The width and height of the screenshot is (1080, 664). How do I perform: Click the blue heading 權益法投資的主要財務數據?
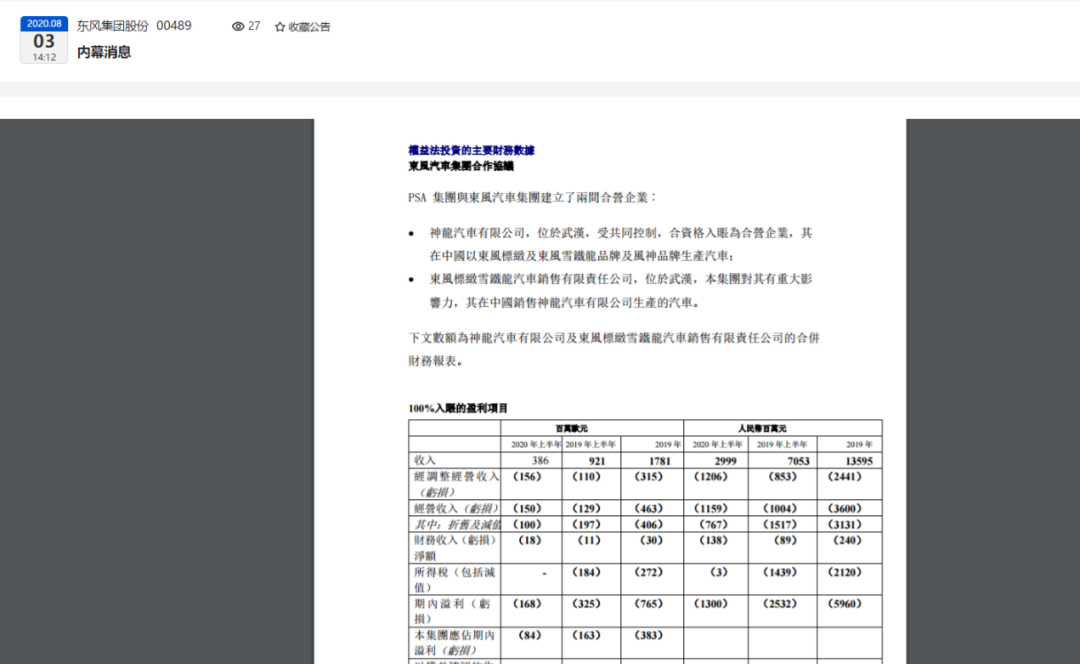(x=471, y=150)
